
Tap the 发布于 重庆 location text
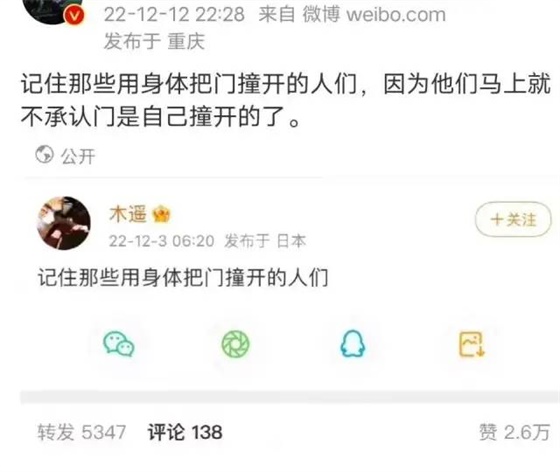(x=154, y=41)
